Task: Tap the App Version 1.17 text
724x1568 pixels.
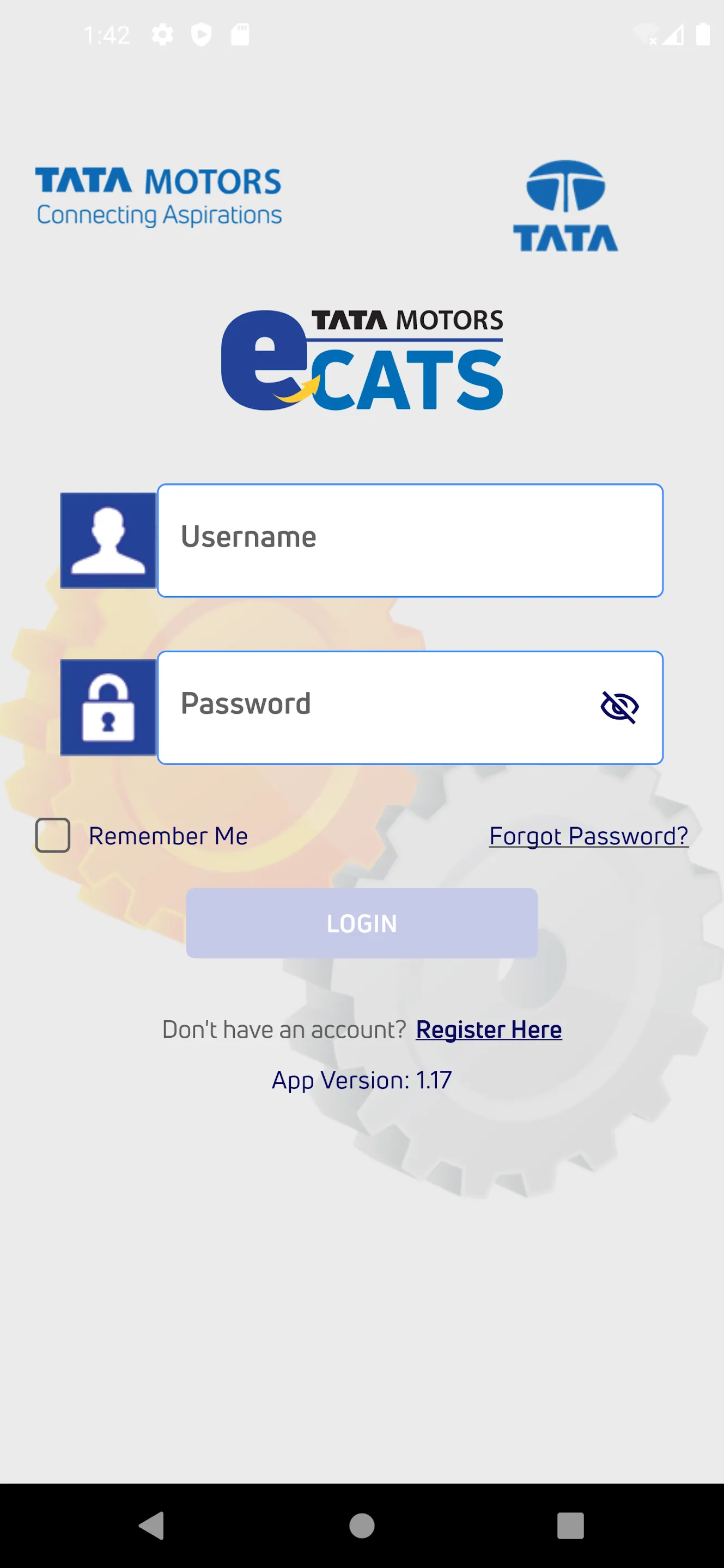Action: (362, 1080)
